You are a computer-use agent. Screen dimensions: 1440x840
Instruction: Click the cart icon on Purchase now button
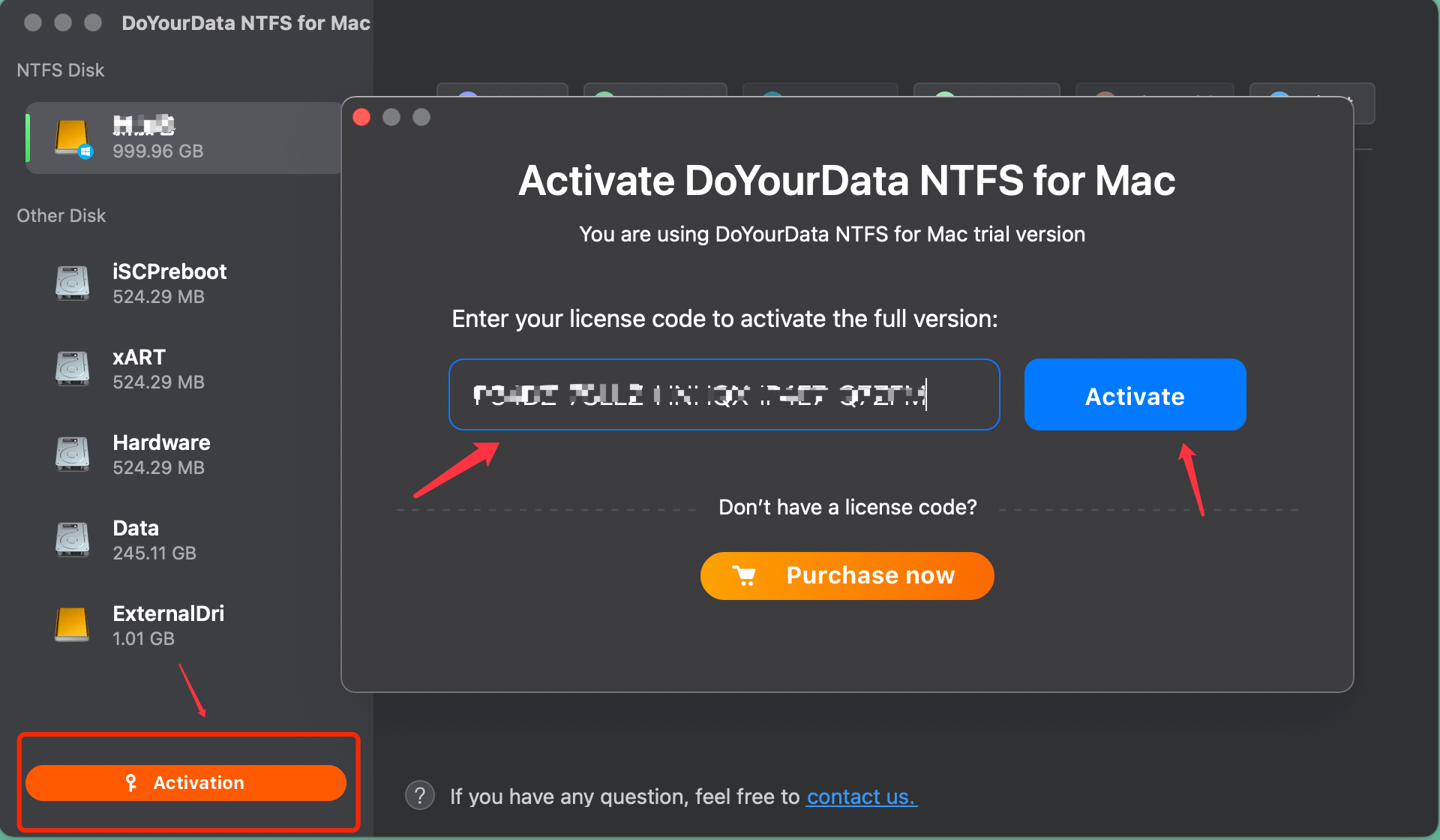pos(744,574)
